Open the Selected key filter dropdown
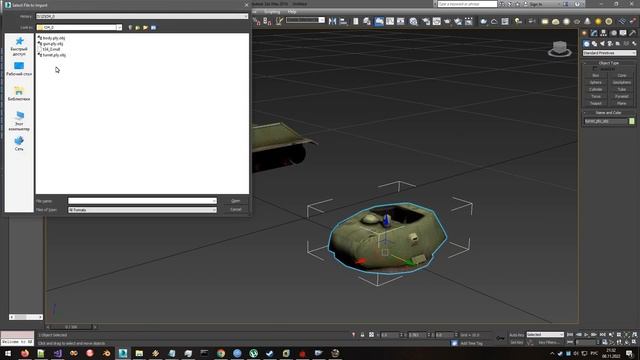Image resolution: width=640 pixels, height=360 pixels. [545, 335]
